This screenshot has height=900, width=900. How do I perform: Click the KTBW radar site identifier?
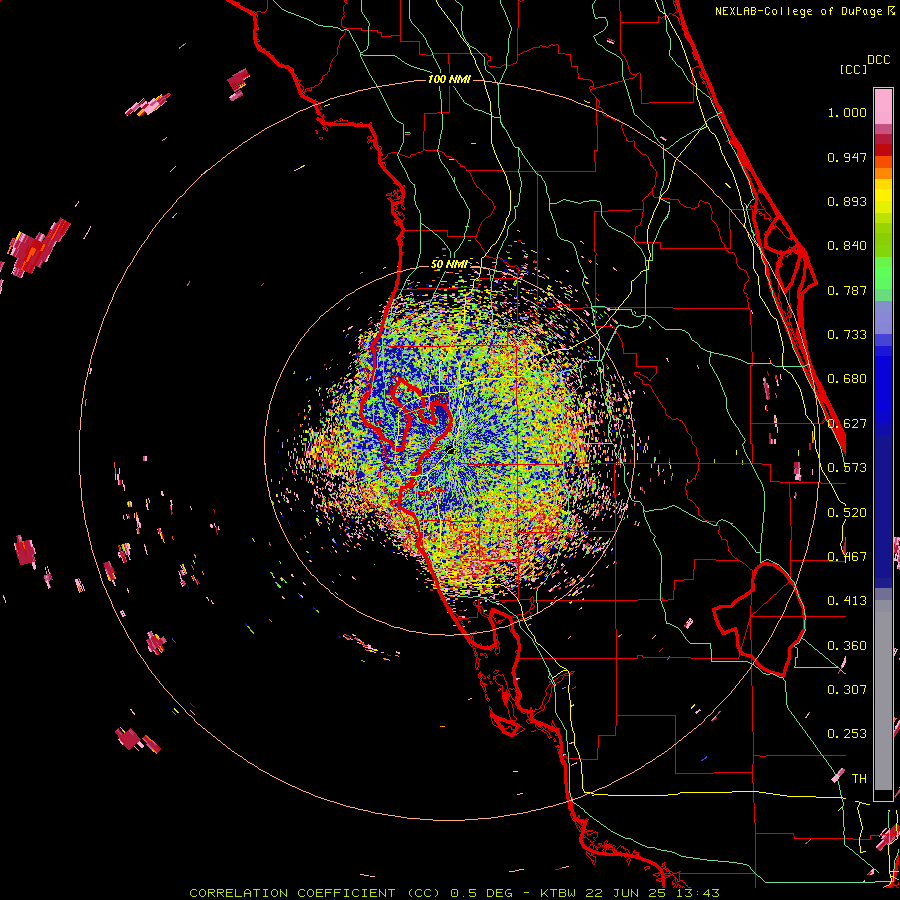click(x=560, y=893)
